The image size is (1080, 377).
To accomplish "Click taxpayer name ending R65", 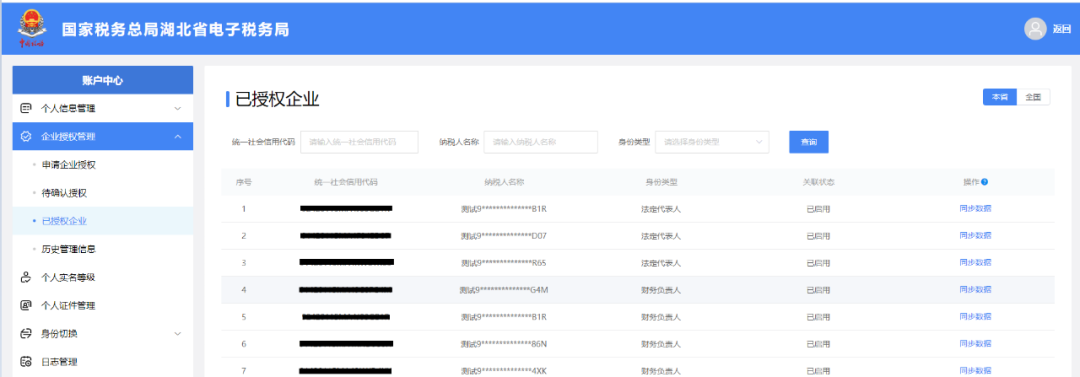I will (x=503, y=263).
